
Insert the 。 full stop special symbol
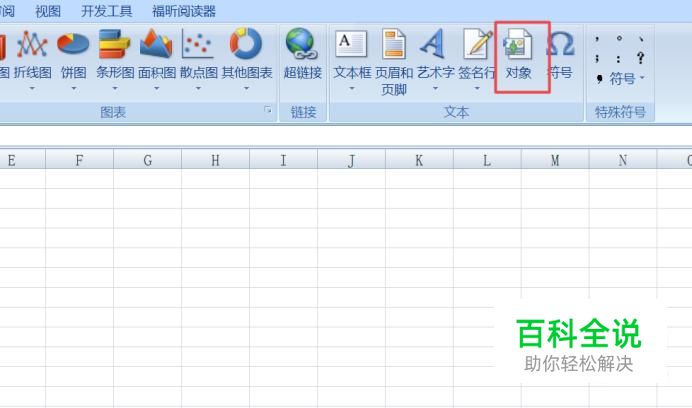pyautogui.click(x=619, y=39)
